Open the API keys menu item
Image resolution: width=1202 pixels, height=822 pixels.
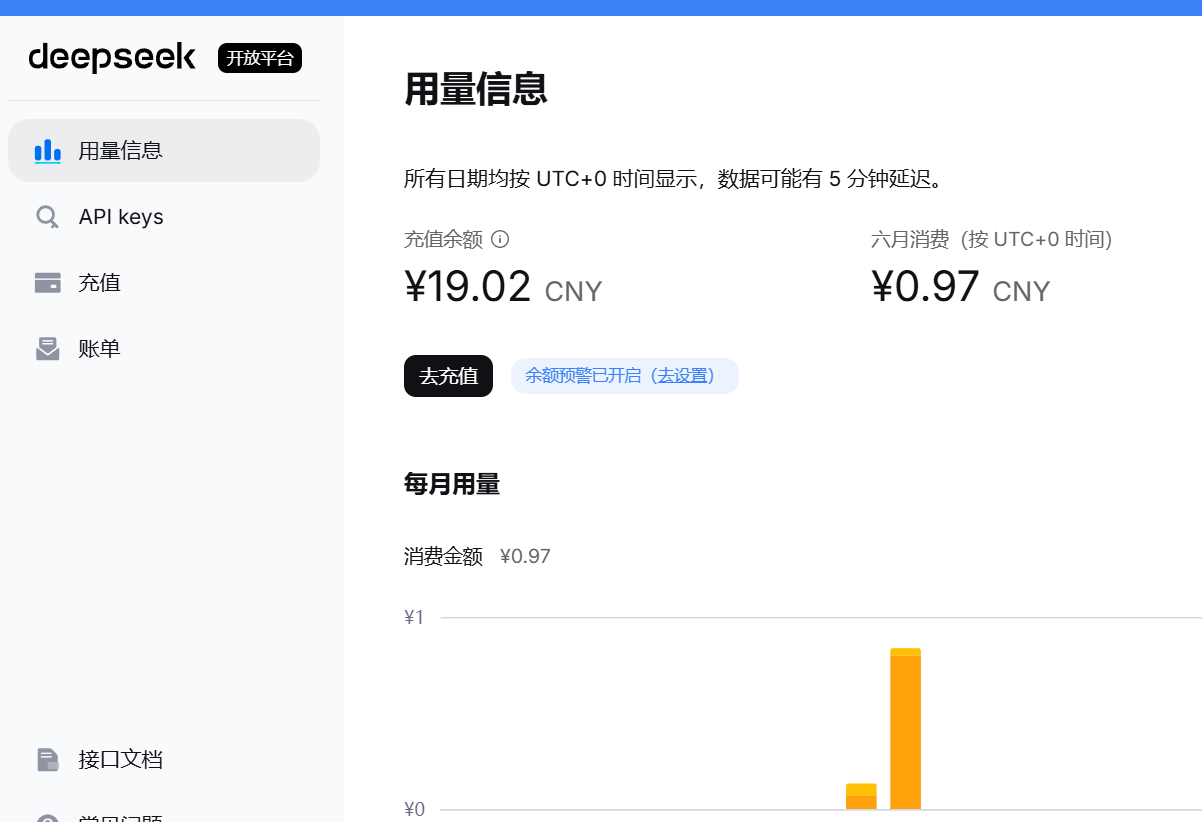[164, 217]
